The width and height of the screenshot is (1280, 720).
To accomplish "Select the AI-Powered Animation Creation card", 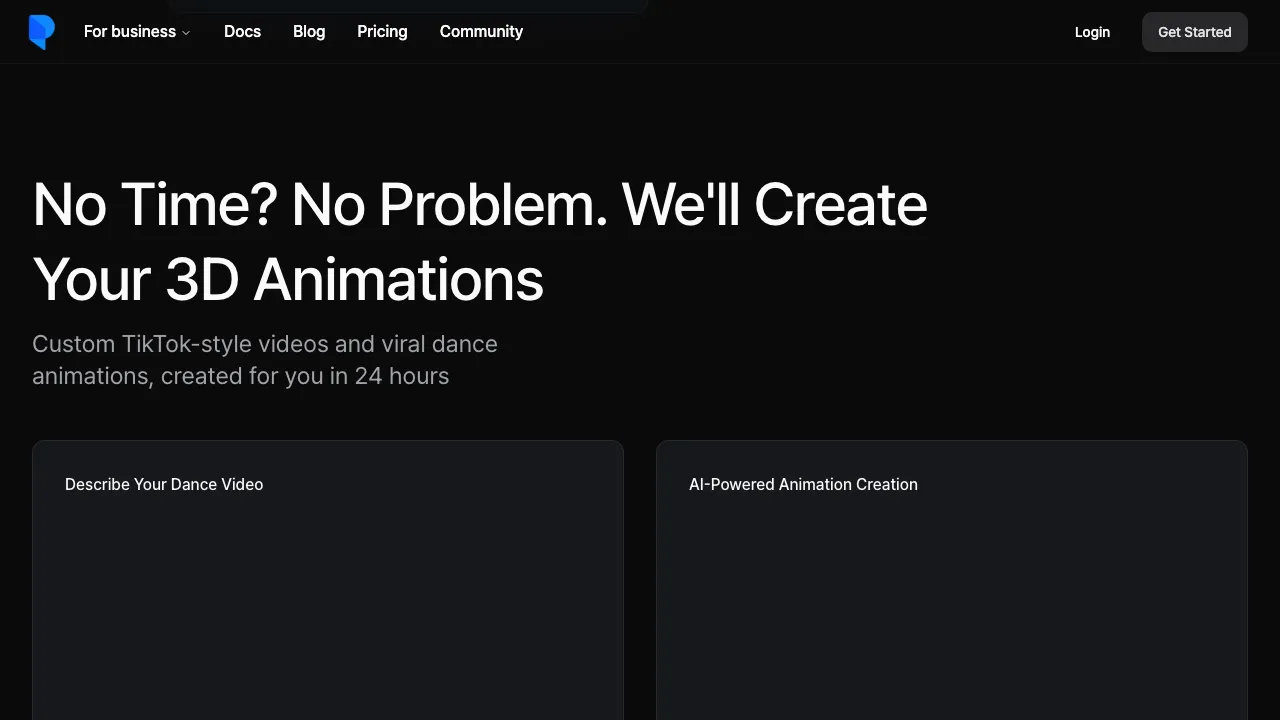I will (952, 580).
